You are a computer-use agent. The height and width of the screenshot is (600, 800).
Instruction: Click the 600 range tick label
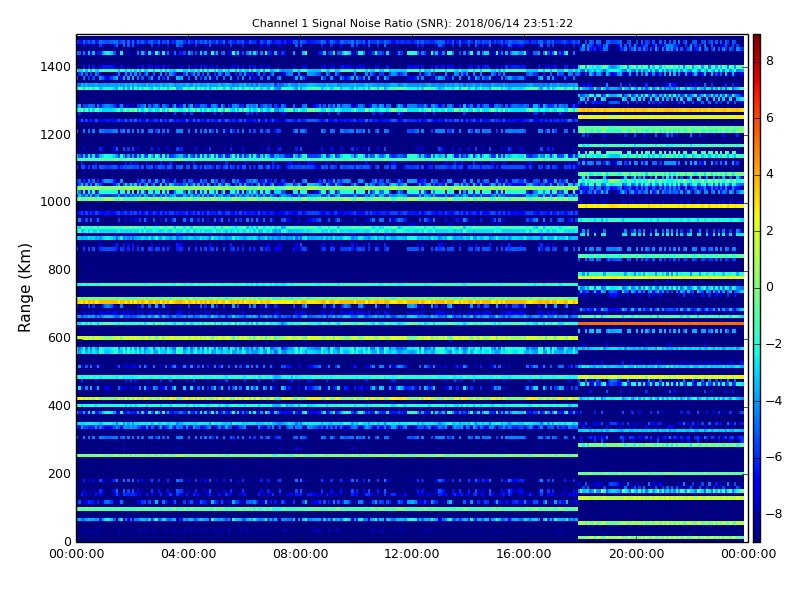pyautogui.click(x=59, y=338)
